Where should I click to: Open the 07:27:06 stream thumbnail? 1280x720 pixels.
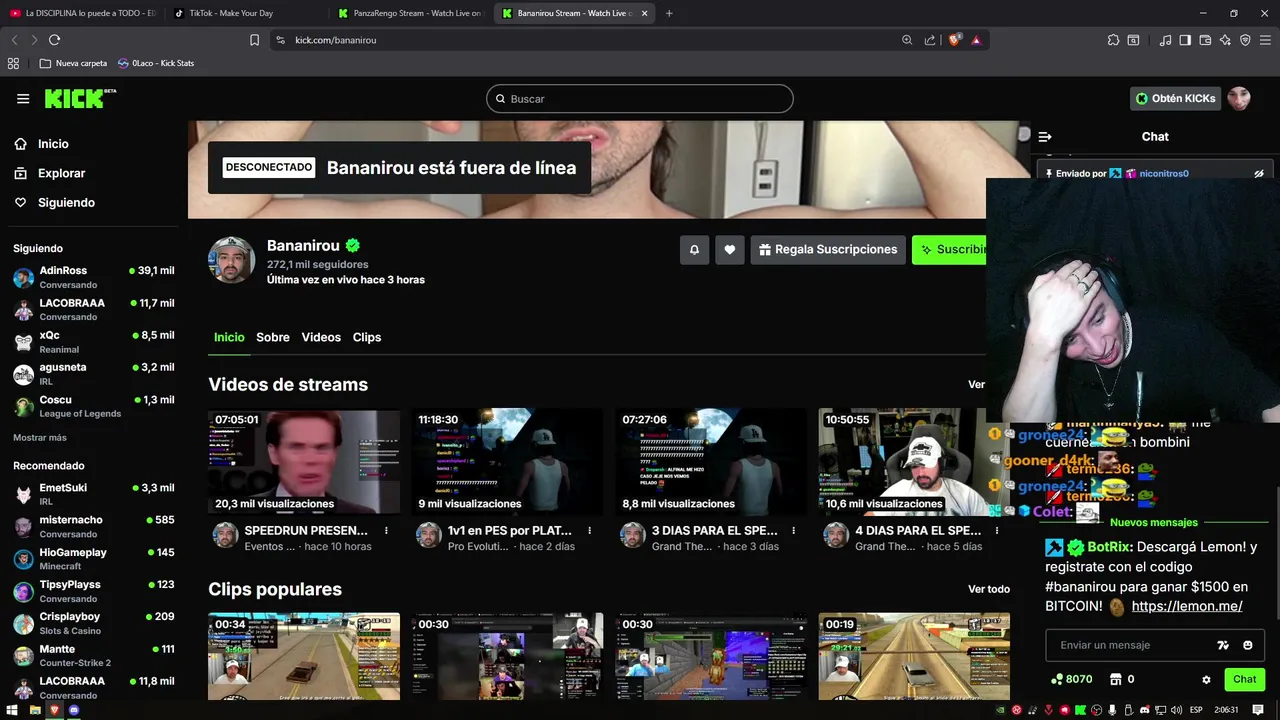pos(711,462)
